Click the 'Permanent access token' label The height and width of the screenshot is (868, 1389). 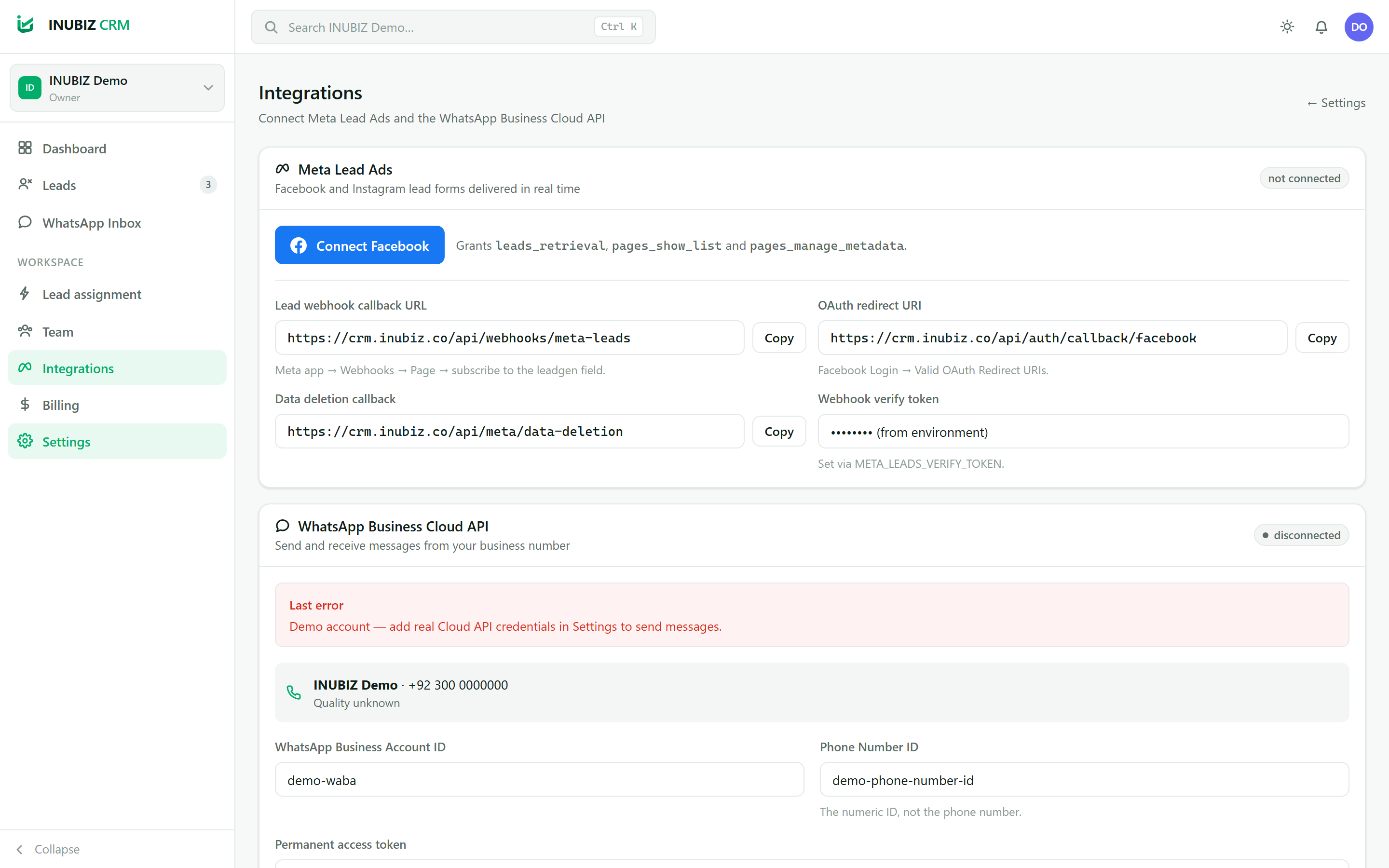[x=340, y=844]
